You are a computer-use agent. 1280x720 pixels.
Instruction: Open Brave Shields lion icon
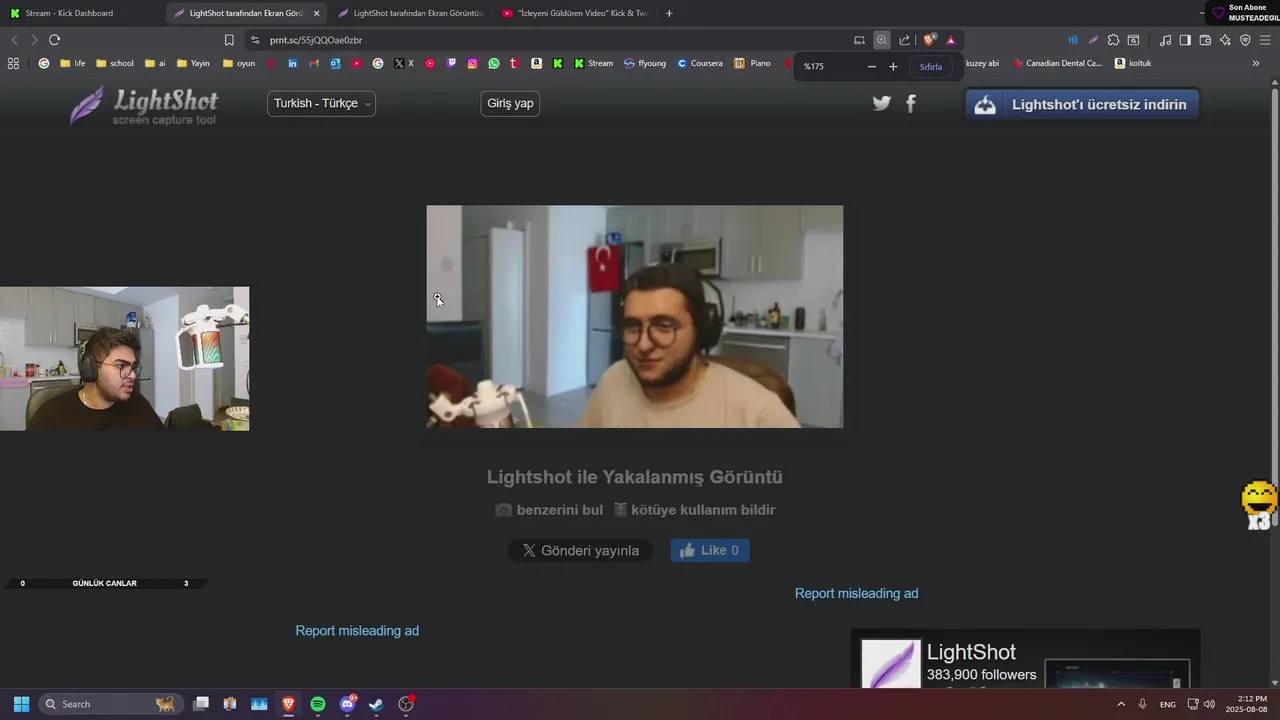[x=929, y=40]
